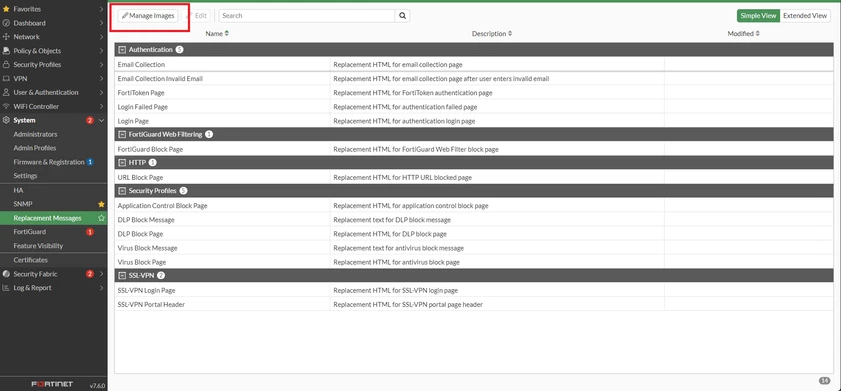841x391 pixels.
Task: Select the Virus Block Page row
Action: pyautogui.click(x=474, y=262)
